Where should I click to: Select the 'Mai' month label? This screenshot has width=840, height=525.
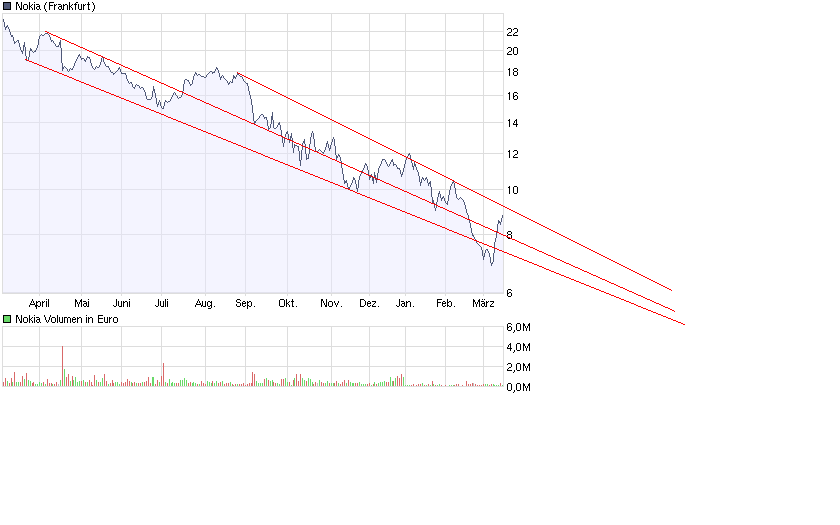[82, 303]
